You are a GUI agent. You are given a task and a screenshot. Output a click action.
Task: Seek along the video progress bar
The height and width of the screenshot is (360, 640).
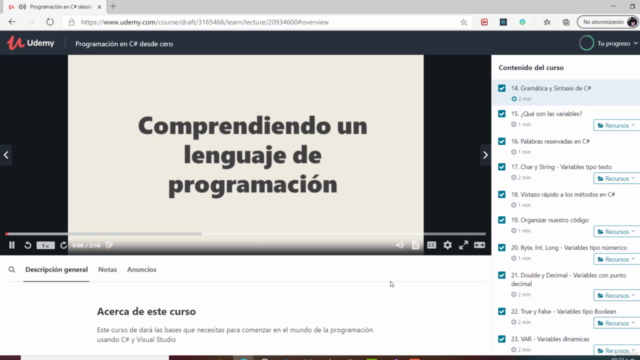coord(246,234)
